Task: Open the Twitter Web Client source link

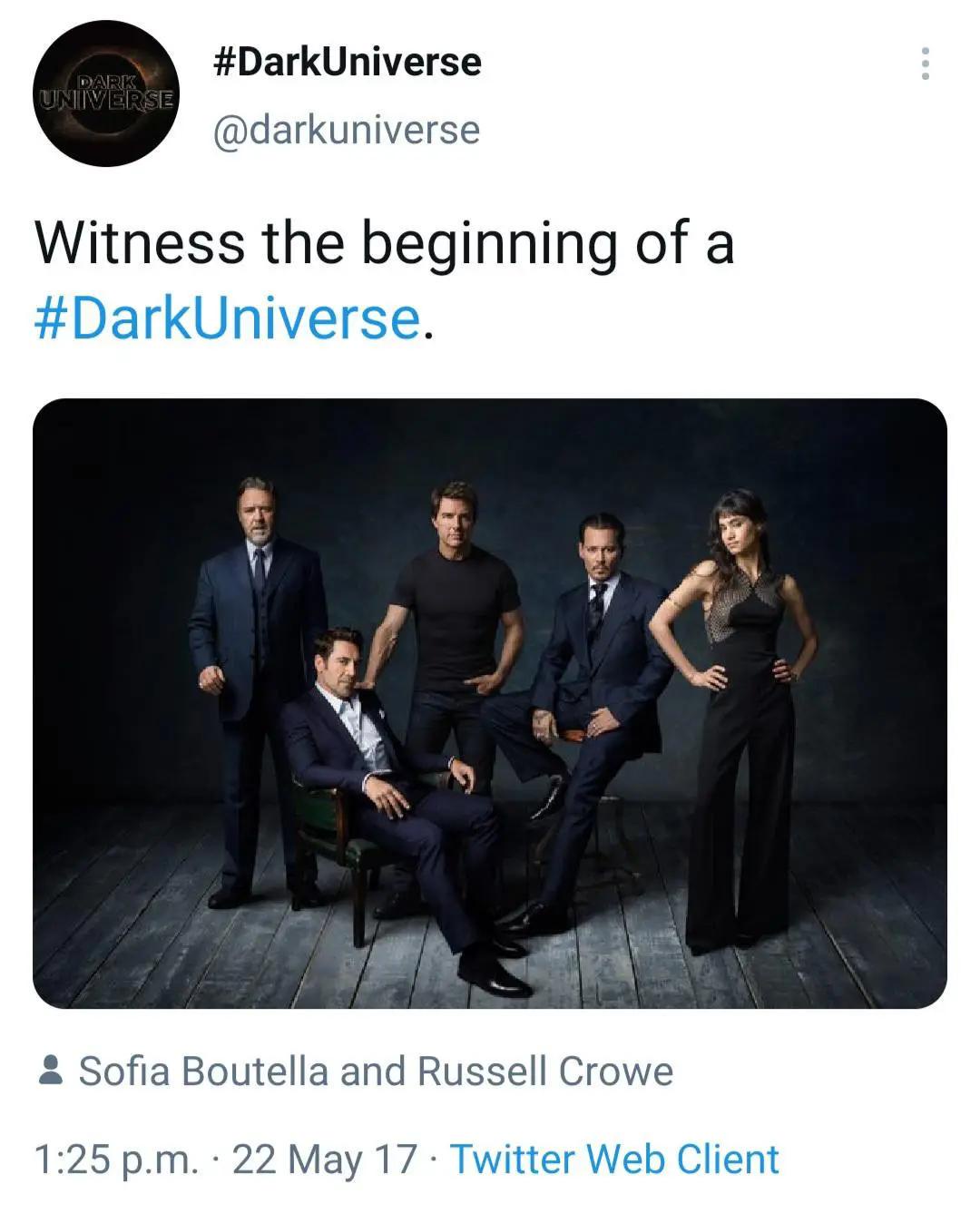Action: pos(614,1159)
